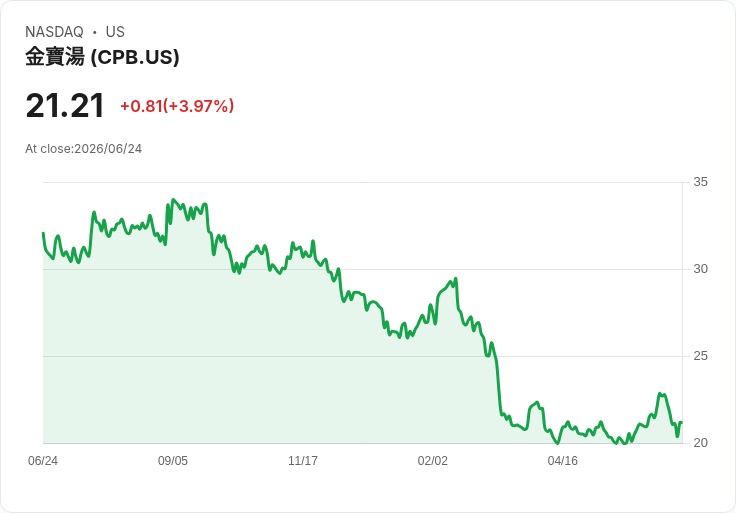Click the chart's February local peak near 30
Image resolution: width=736 pixels, height=513 pixels.
click(455, 279)
